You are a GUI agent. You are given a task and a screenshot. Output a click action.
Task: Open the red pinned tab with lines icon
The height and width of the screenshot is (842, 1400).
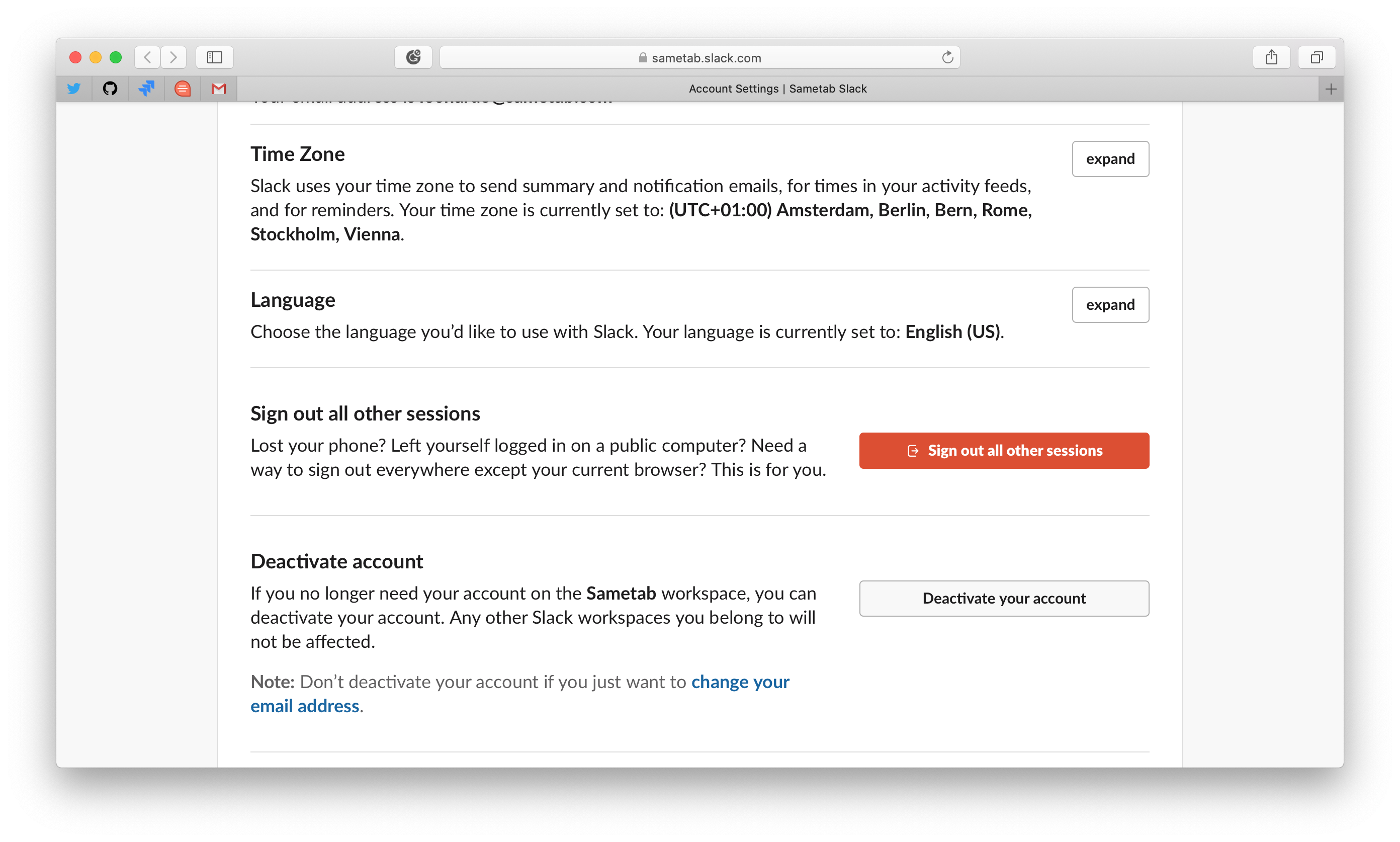pyautogui.click(x=182, y=89)
